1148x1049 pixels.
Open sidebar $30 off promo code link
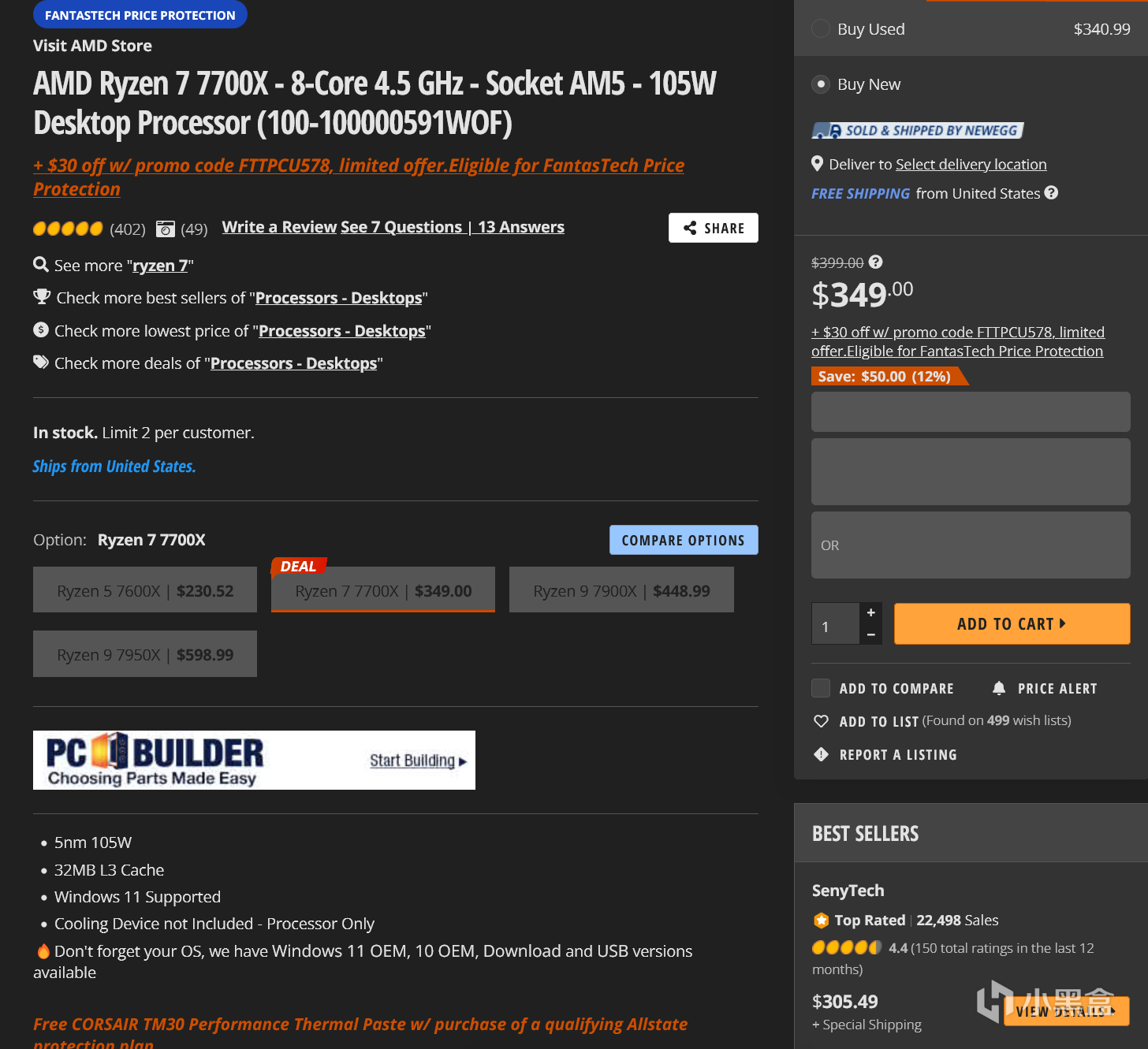tap(958, 341)
